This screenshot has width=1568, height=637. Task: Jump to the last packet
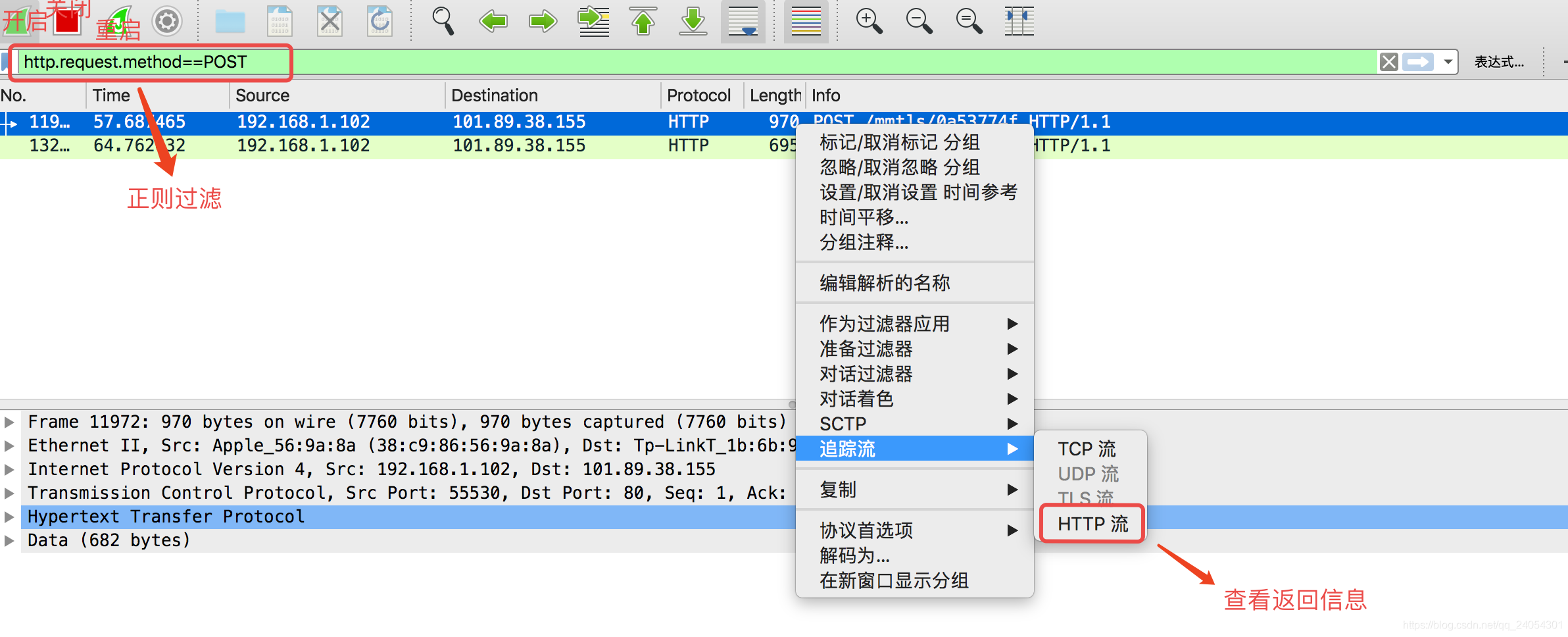tap(693, 21)
